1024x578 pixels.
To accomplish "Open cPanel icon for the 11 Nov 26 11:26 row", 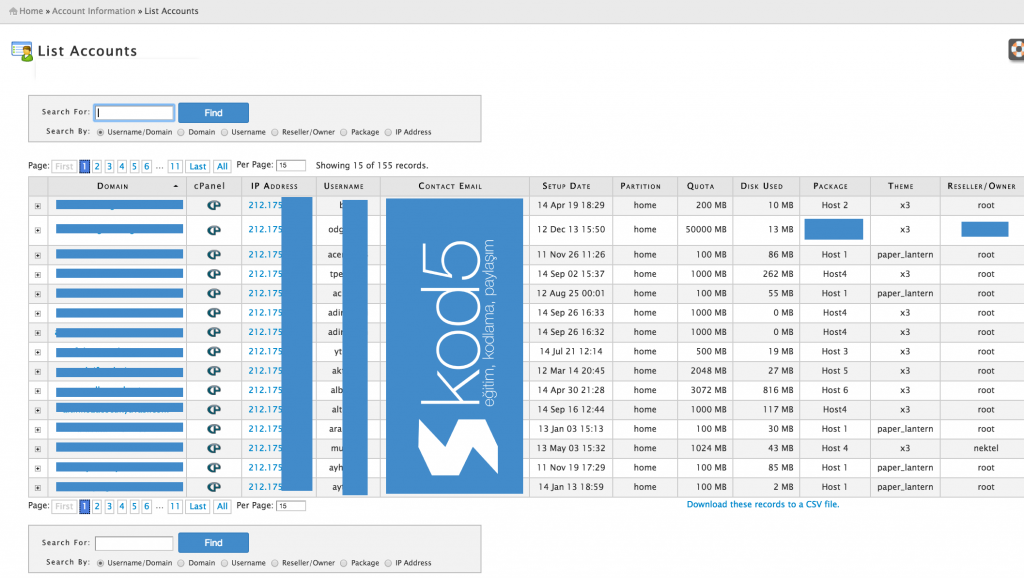I will [214, 255].
